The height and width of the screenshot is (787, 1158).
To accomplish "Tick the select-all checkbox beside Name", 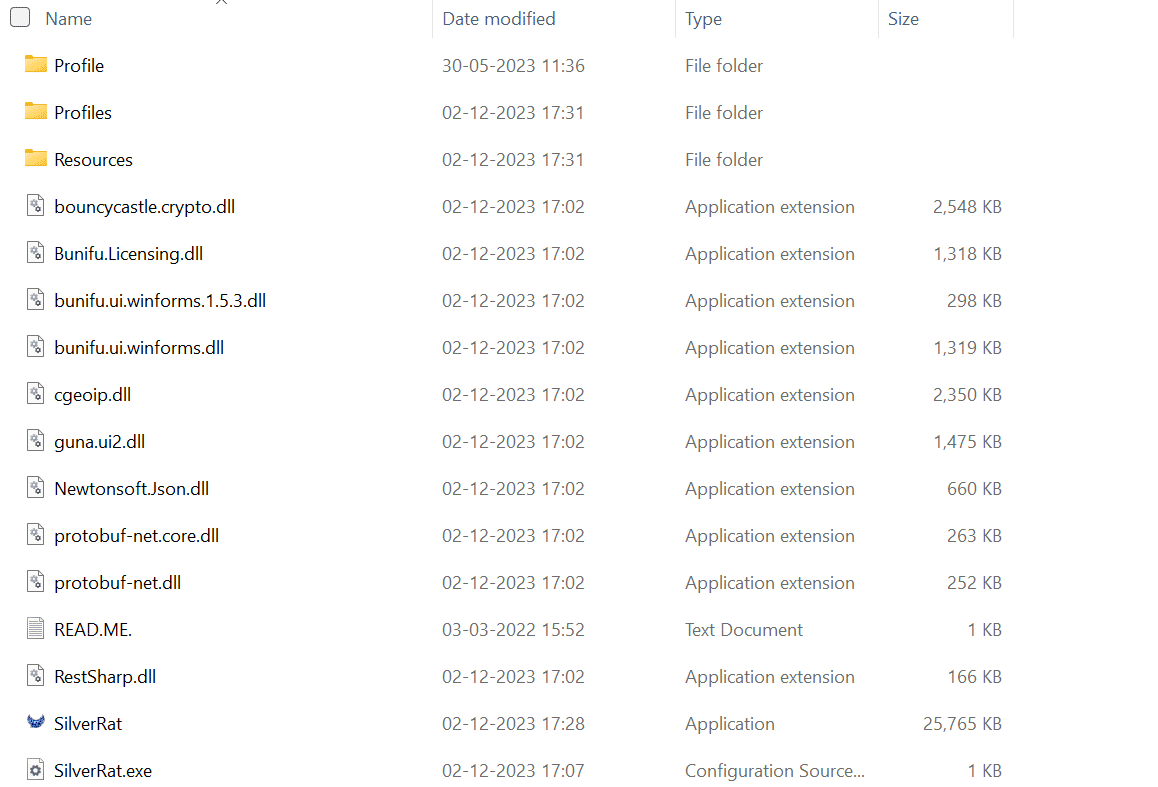I will coord(20,17).
